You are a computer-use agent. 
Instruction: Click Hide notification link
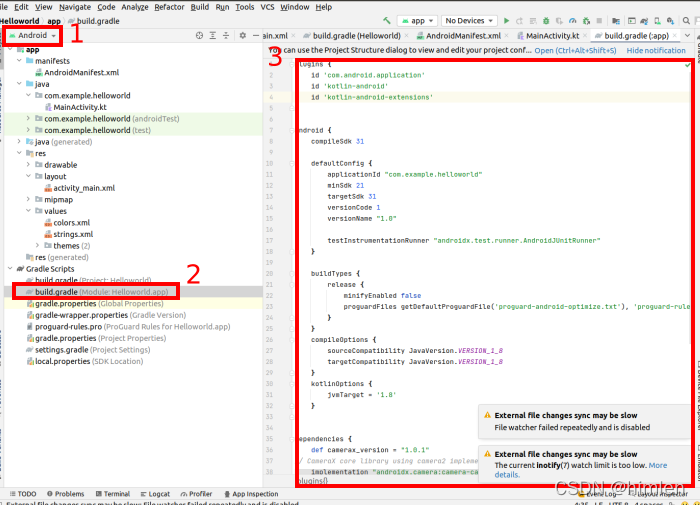click(x=656, y=50)
